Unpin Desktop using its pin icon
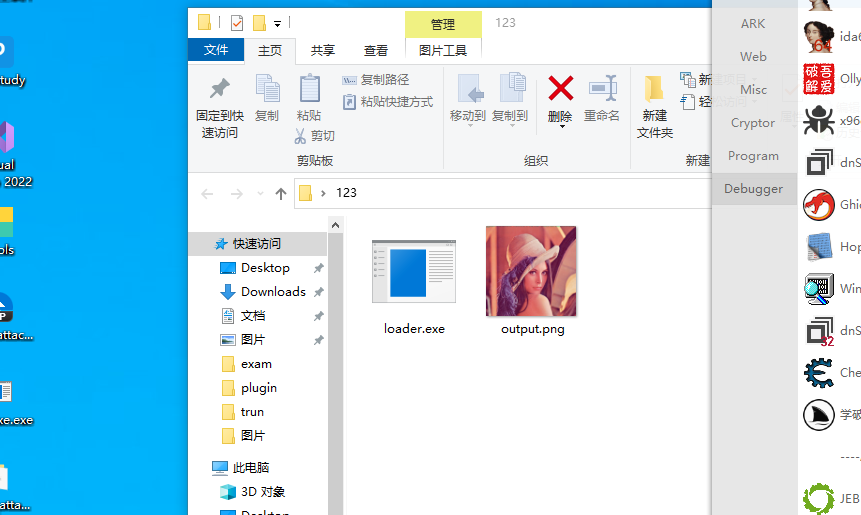861x515 pixels. (x=318, y=268)
